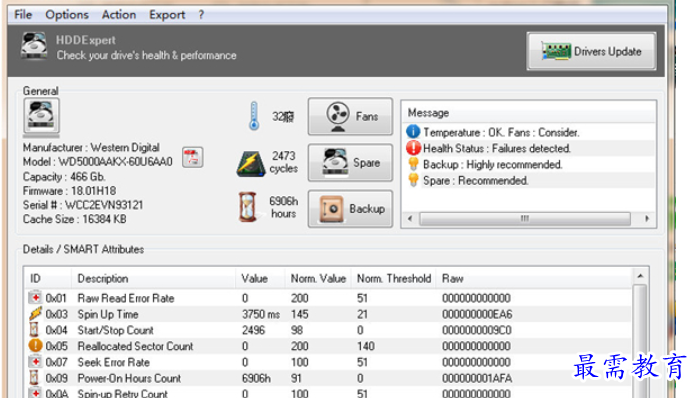This screenshot has width=695, height=398.
Task: Open the Export menu
Action: 167,15
